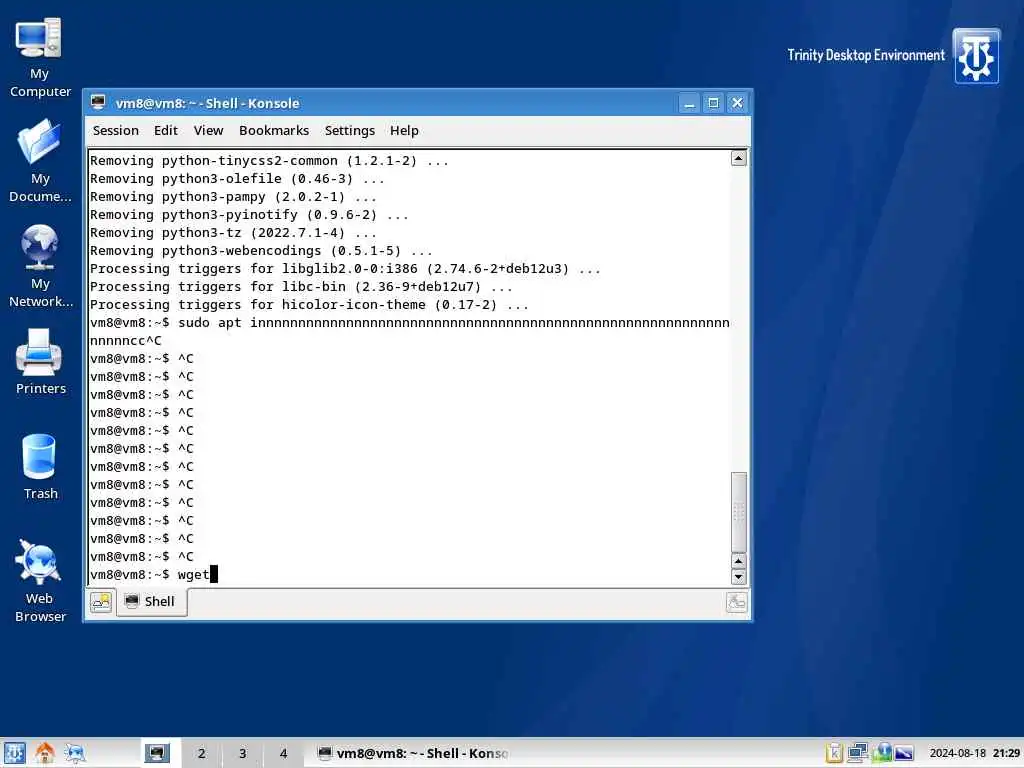Click 'Processing triggers for hicolor-icon-theme' line
The image size is (1024, 768).
click(309, 305)
